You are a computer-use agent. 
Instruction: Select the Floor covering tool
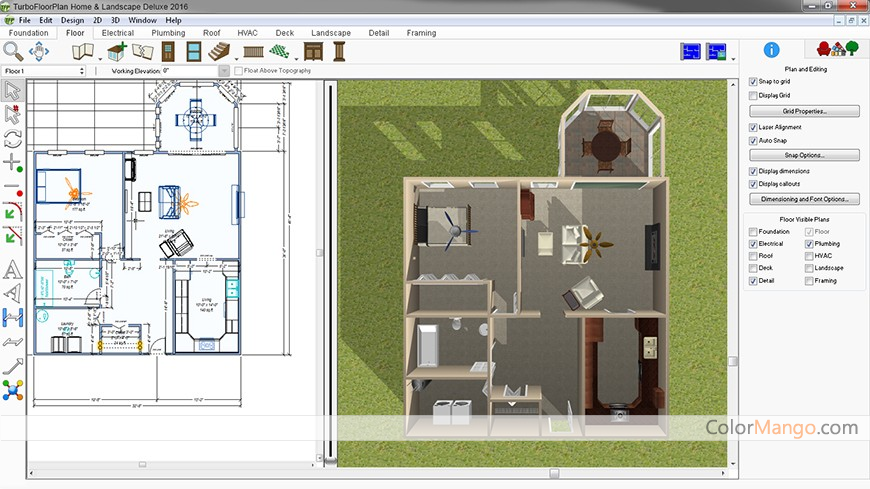(x=279, y=52)
